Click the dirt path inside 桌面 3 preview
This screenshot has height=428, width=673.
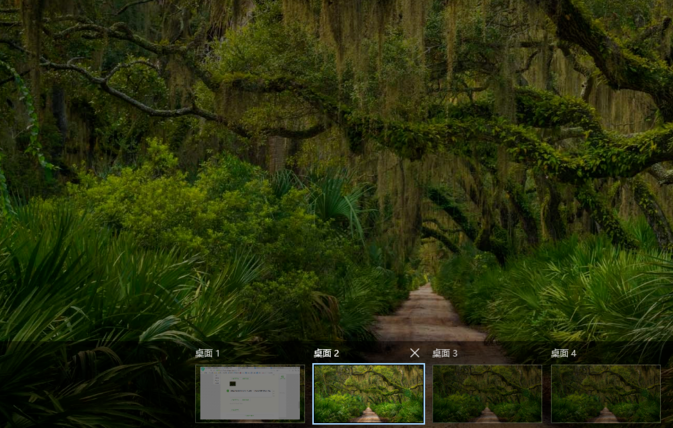pos(487,414)
